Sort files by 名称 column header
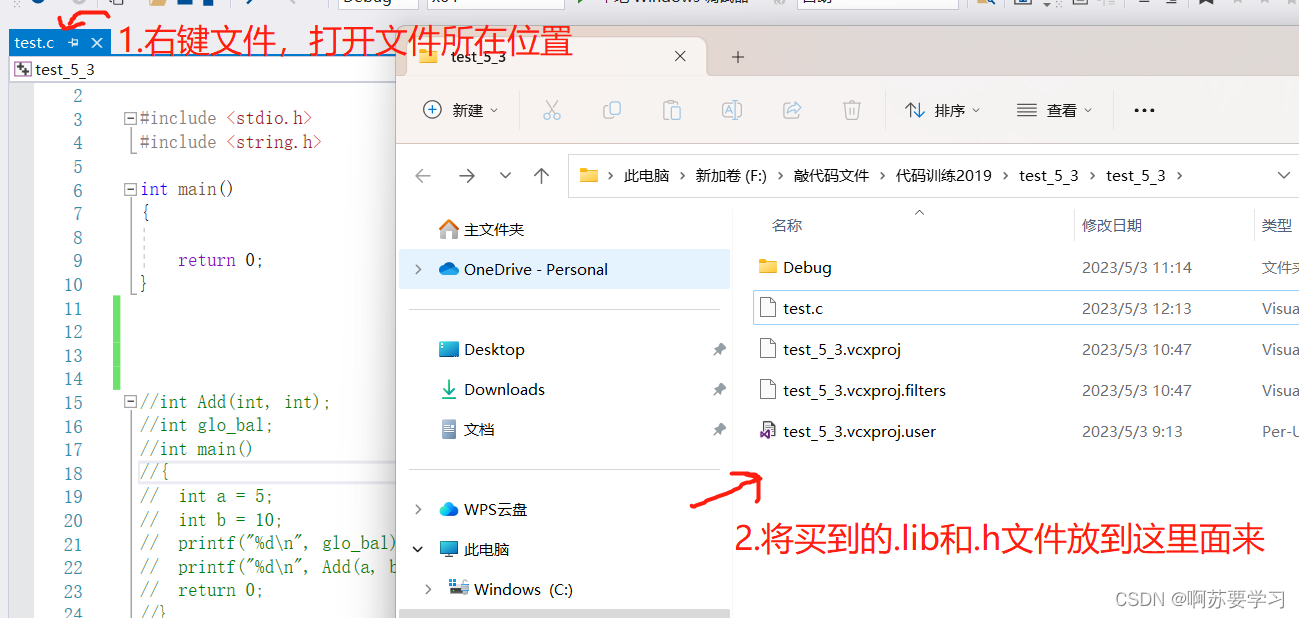 pos(787,226)
